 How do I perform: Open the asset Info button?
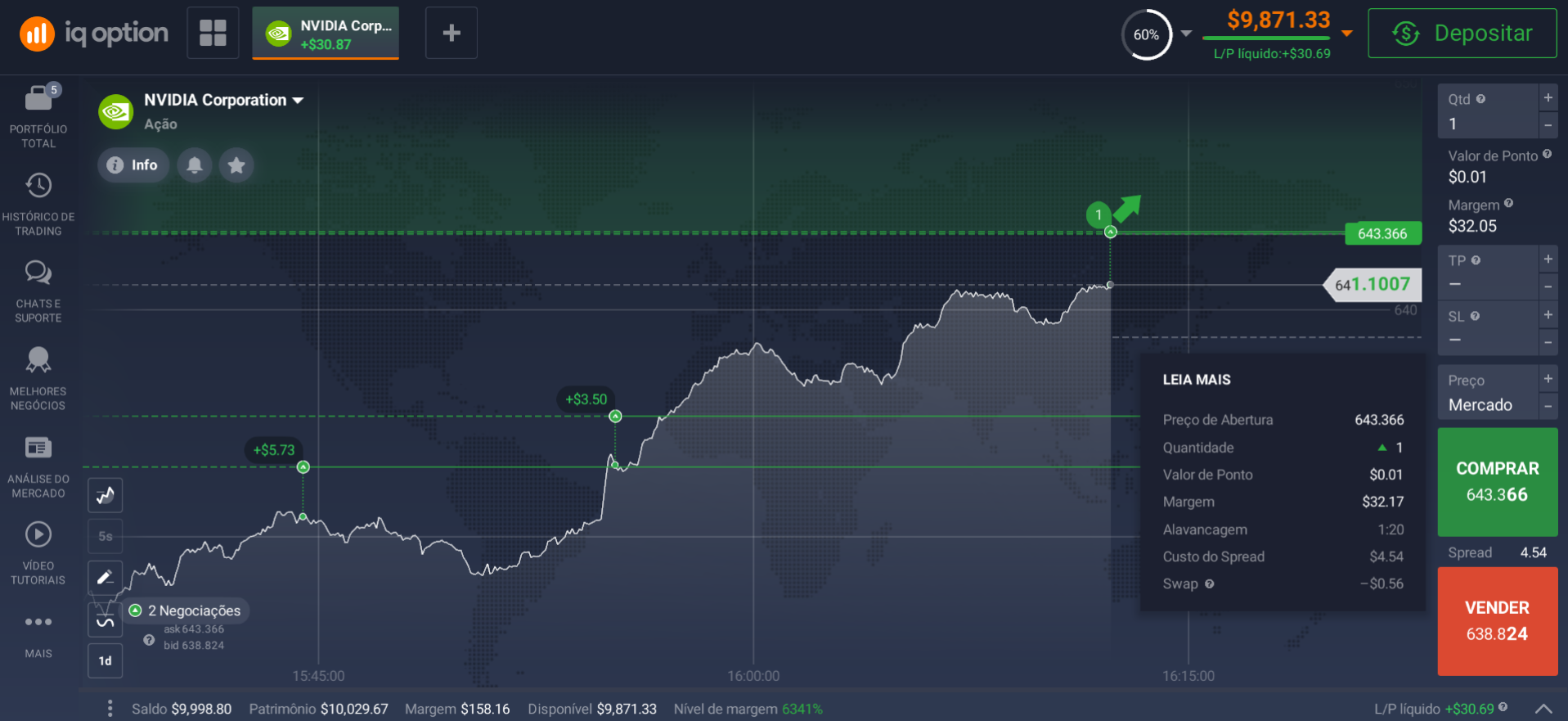tap(133, 165)
